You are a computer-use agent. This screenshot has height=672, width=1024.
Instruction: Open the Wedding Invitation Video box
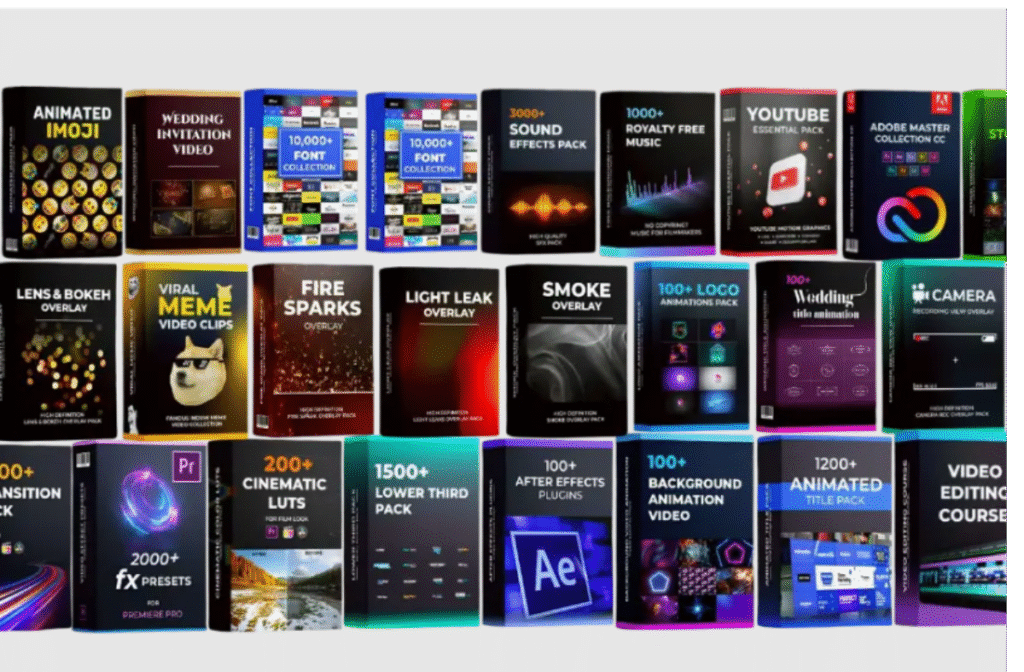coord(184,172)
